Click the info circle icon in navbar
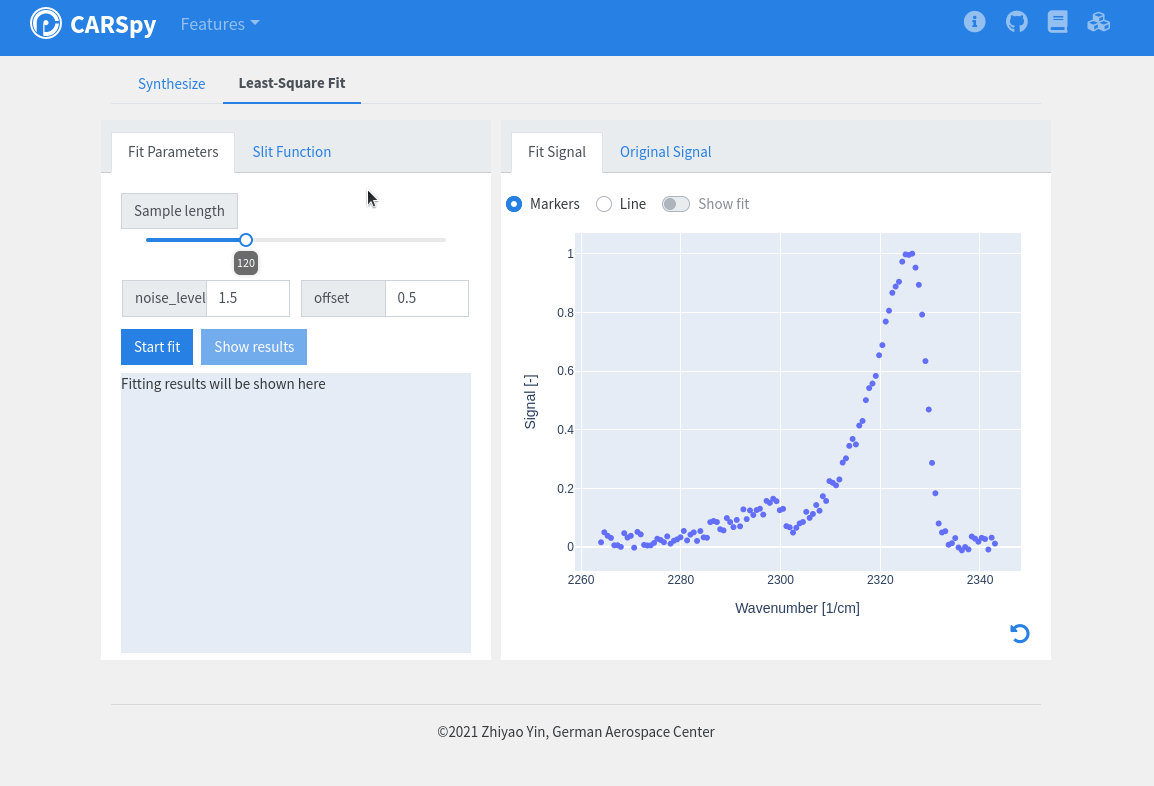The width and height of the screenshot is (1154, 786). (974, 22)
